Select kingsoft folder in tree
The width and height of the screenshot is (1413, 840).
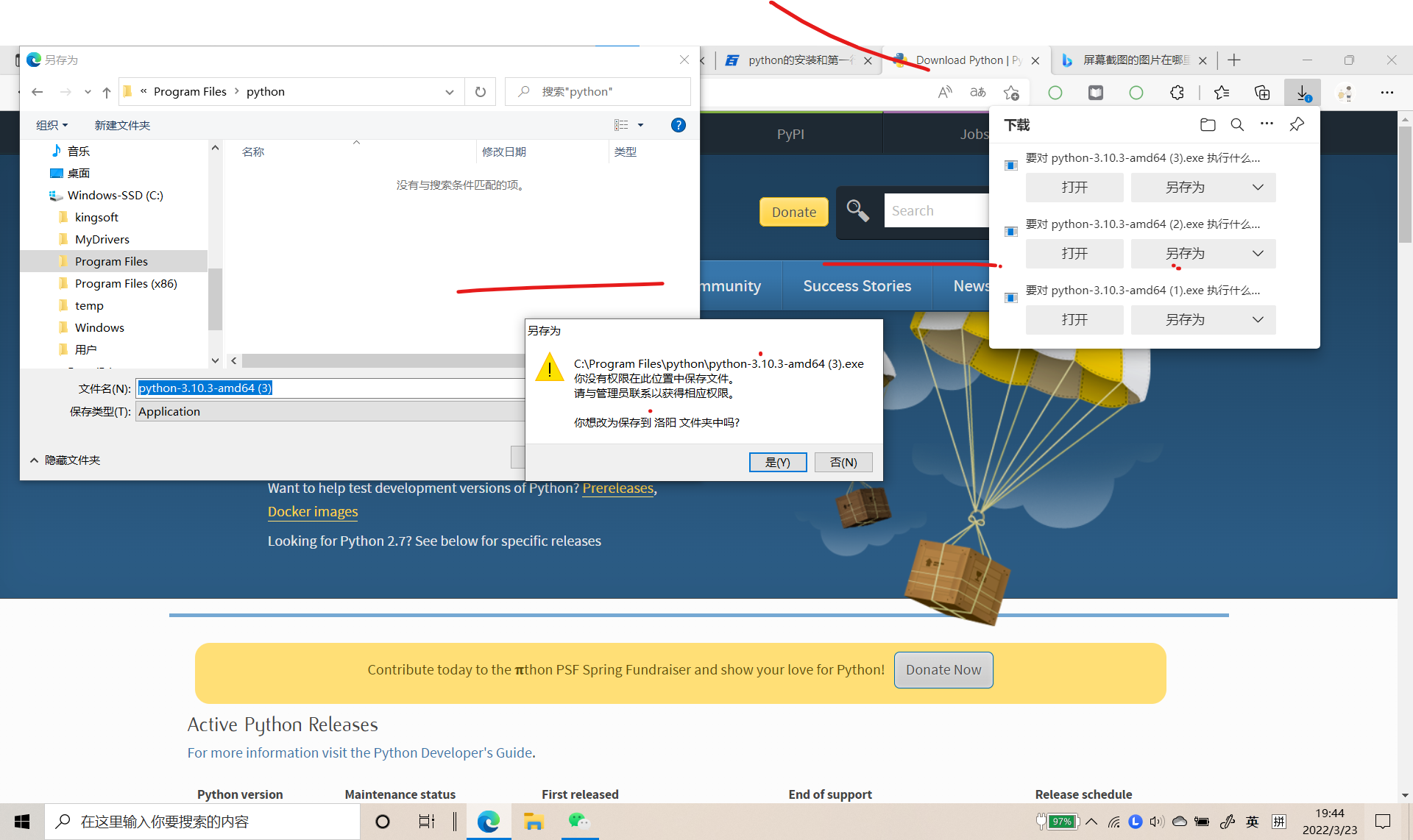click(x=96, y=217)
